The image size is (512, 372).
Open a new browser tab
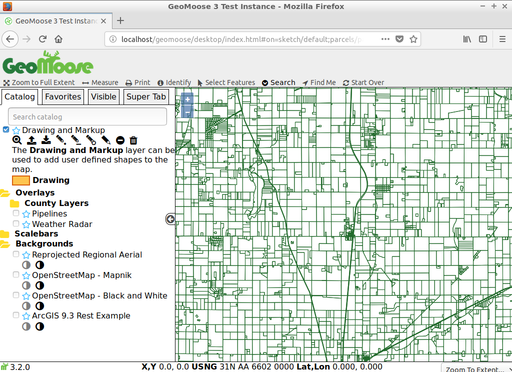[121, 21]
